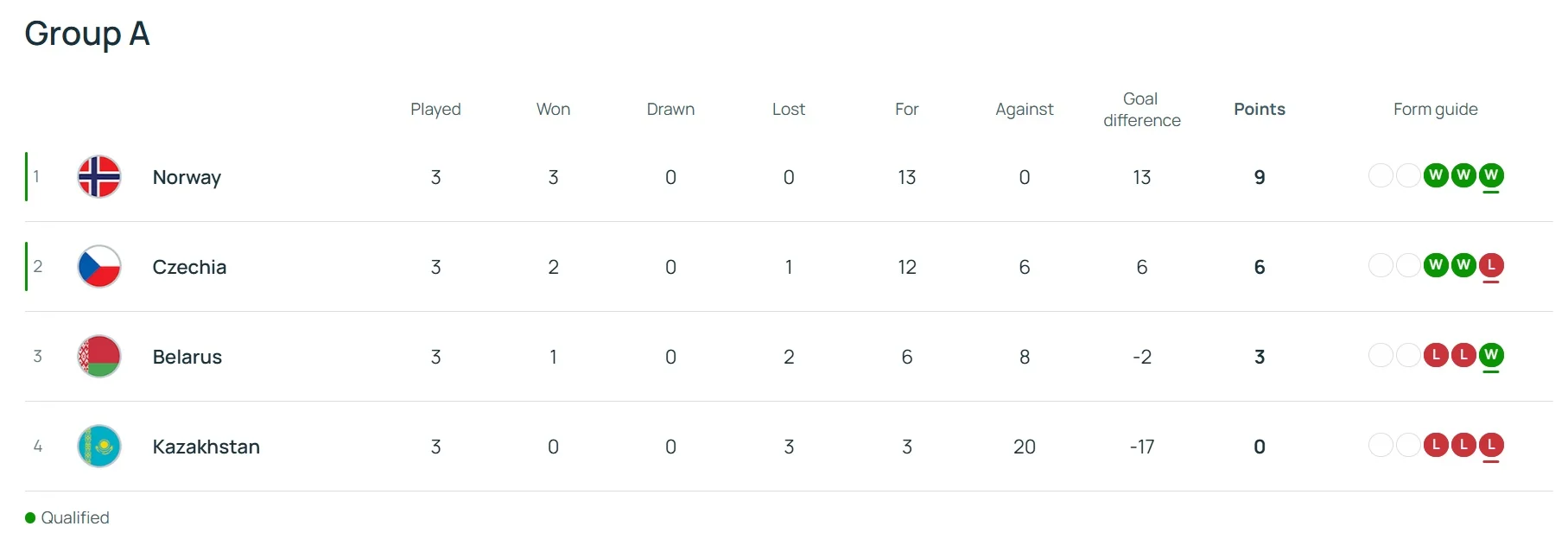
Task: Click the Norway flag icon
Action: click(x=99, y=177)
